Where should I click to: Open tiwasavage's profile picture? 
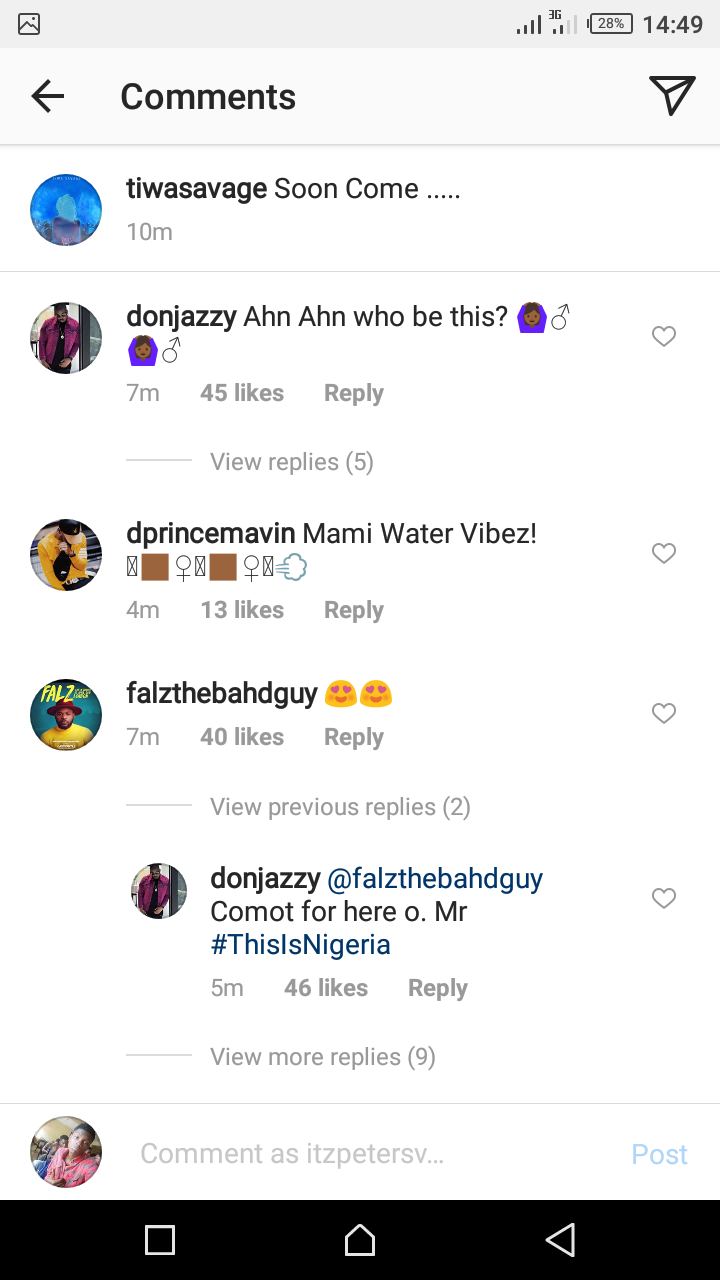66,210
